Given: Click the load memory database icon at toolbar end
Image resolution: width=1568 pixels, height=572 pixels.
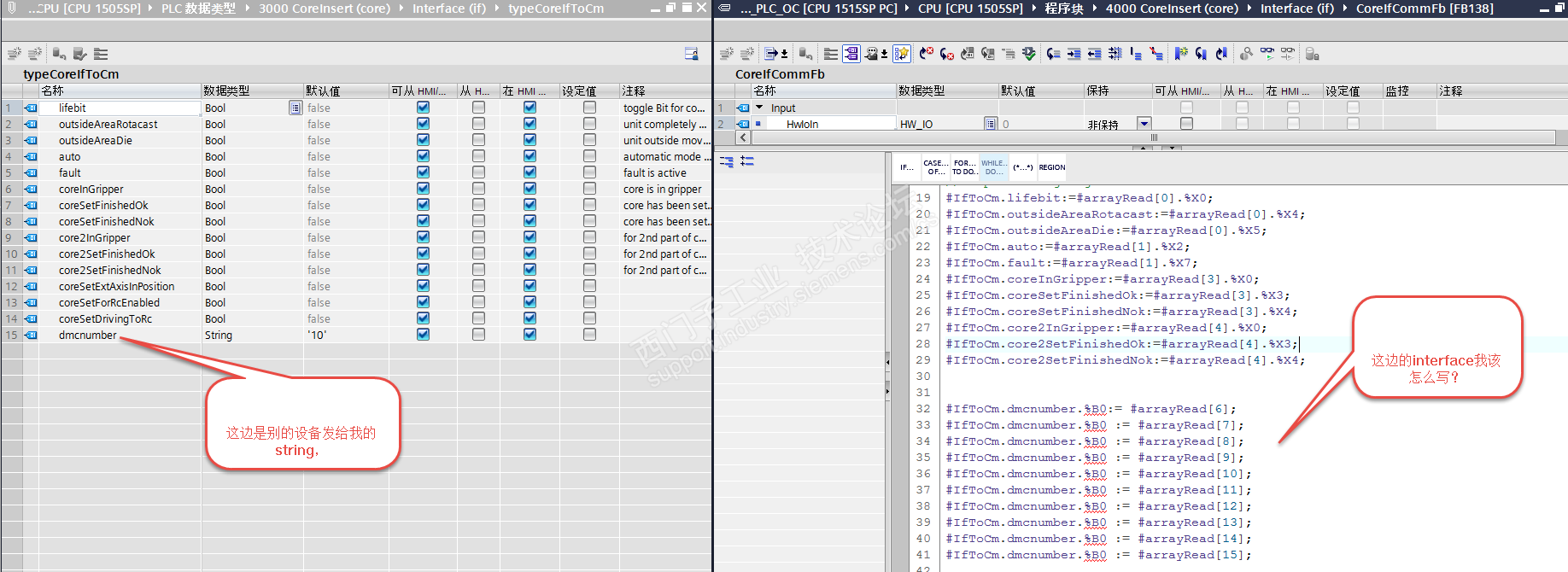Looking at the screenshot, I should [x=1313, y=54].
